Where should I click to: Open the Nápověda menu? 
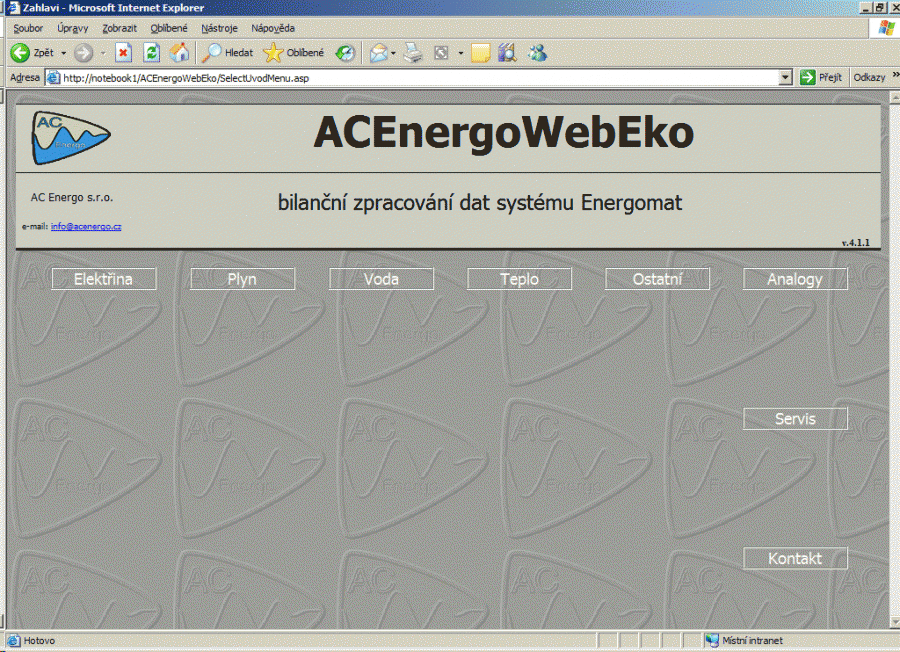[x=273, y=28]
